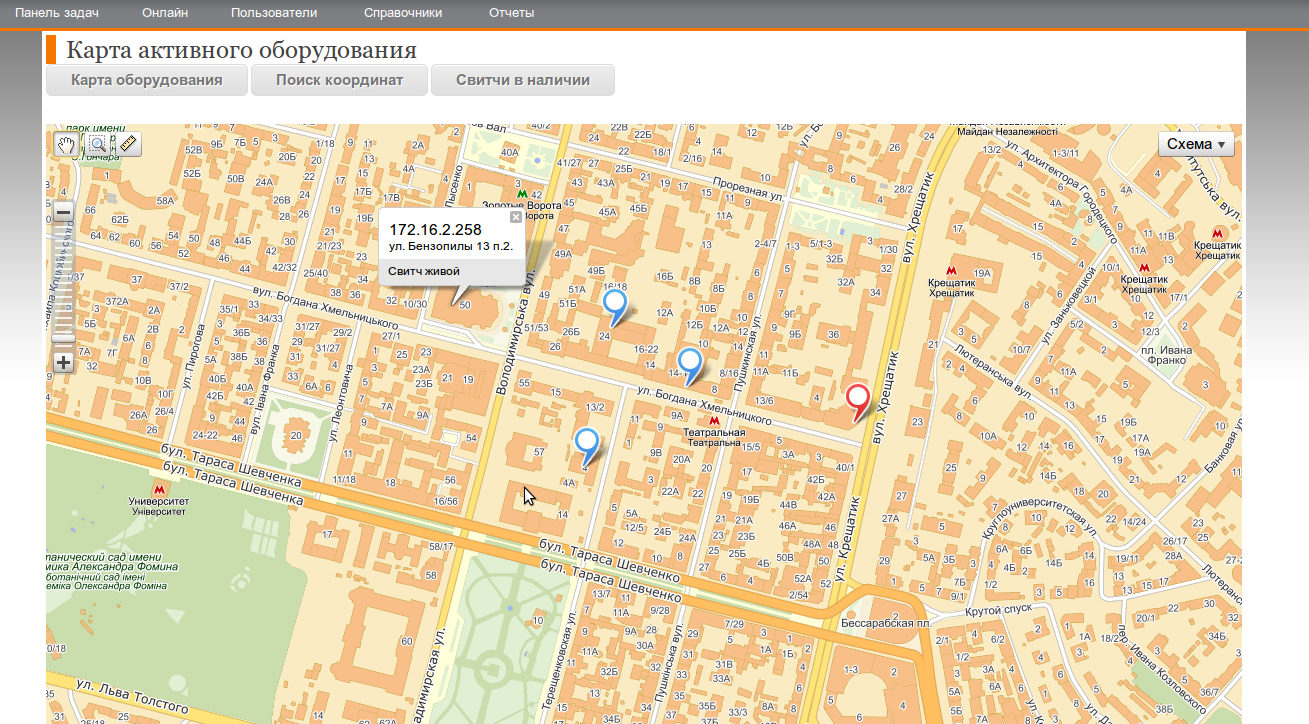Open the Отчеты menu
1309x724 pixels.
pyautogui.click(x=511, y=13)
